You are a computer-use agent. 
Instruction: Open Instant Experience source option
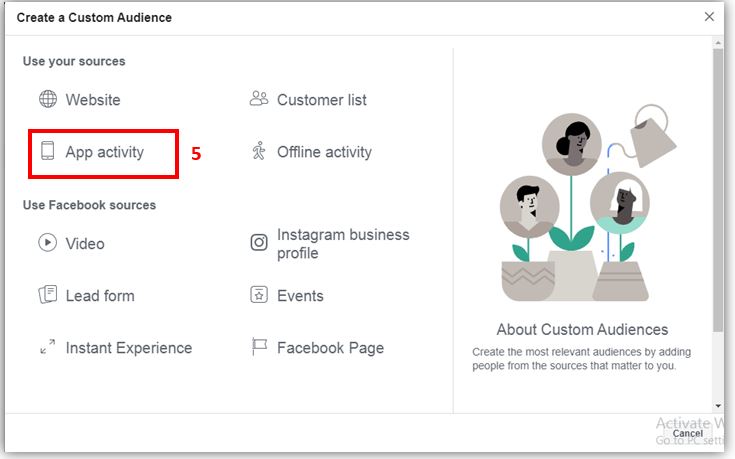coord(129,348)
